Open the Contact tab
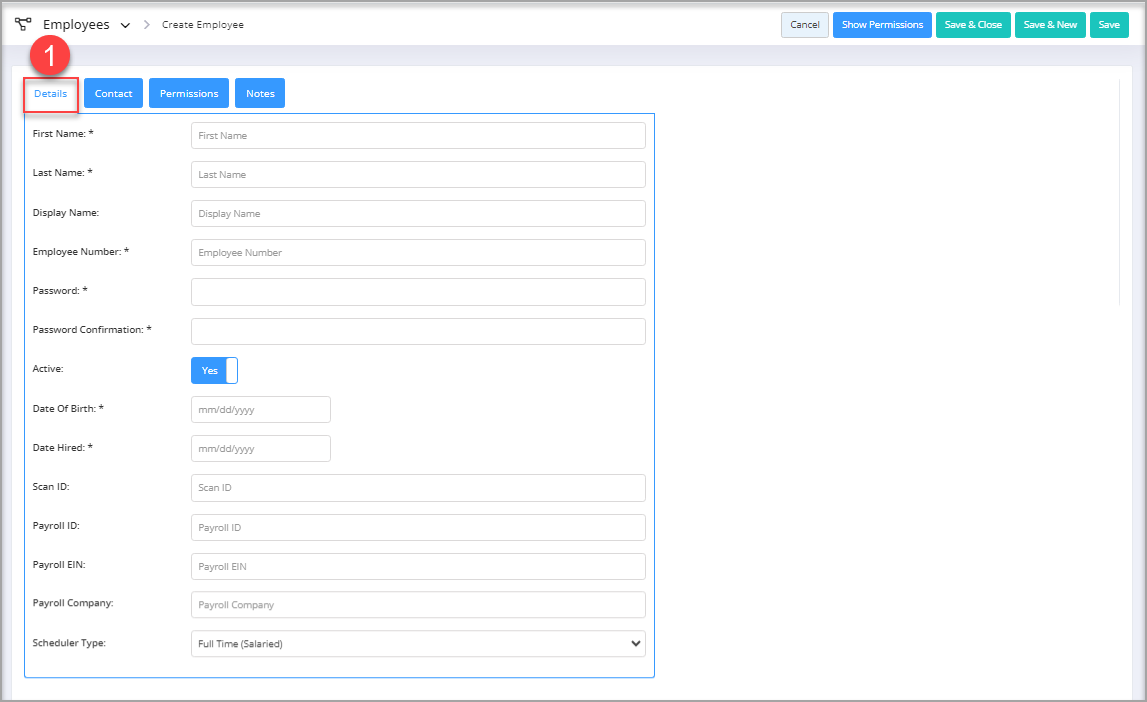The height and width of the screenshot is (702, 1147). point(113,94)
